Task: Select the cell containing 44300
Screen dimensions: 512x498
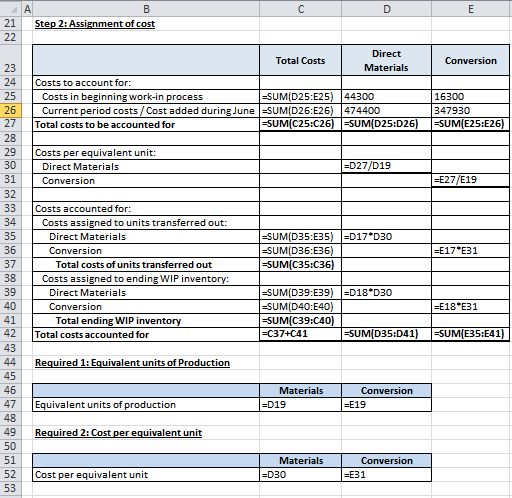Action: [x=386, y=96]
